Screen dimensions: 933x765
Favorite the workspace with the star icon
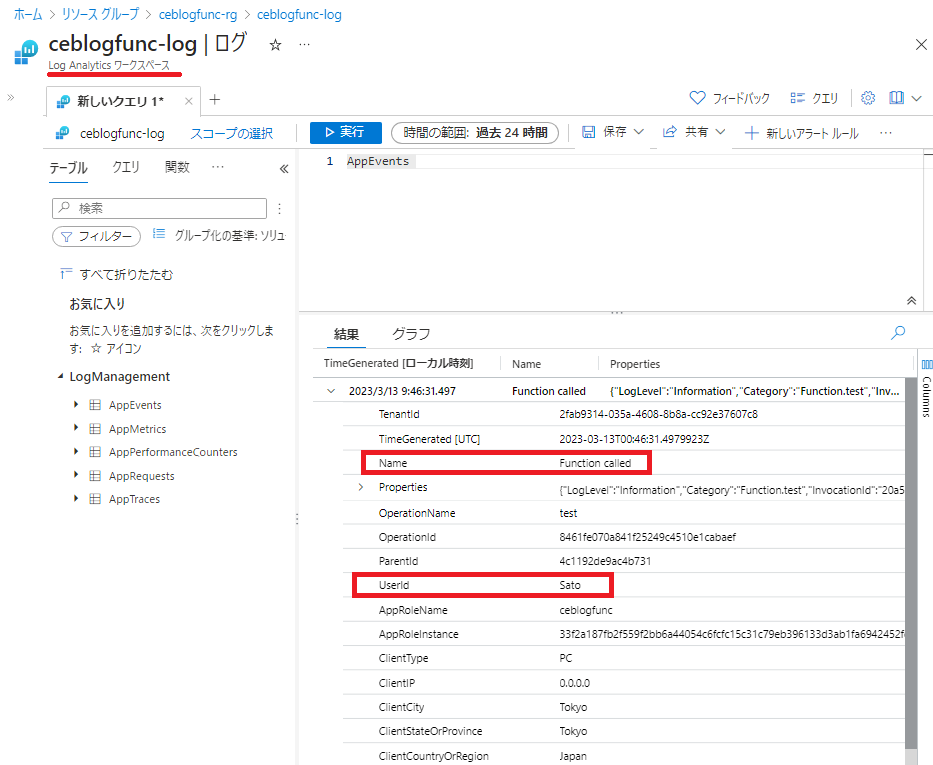point(275,45)
